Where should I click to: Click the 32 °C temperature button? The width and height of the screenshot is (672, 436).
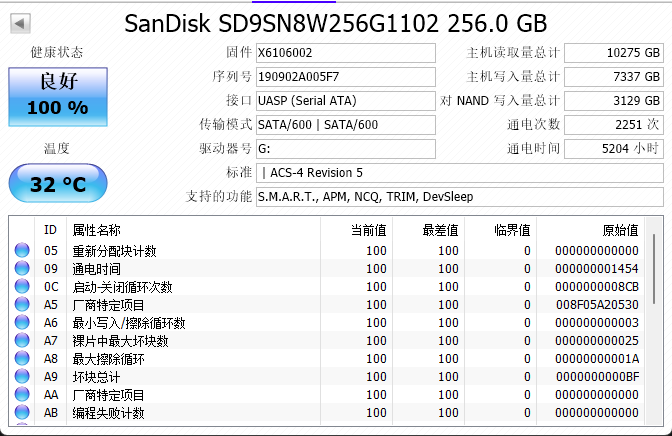pyautogui.click(x=57, y=184)
